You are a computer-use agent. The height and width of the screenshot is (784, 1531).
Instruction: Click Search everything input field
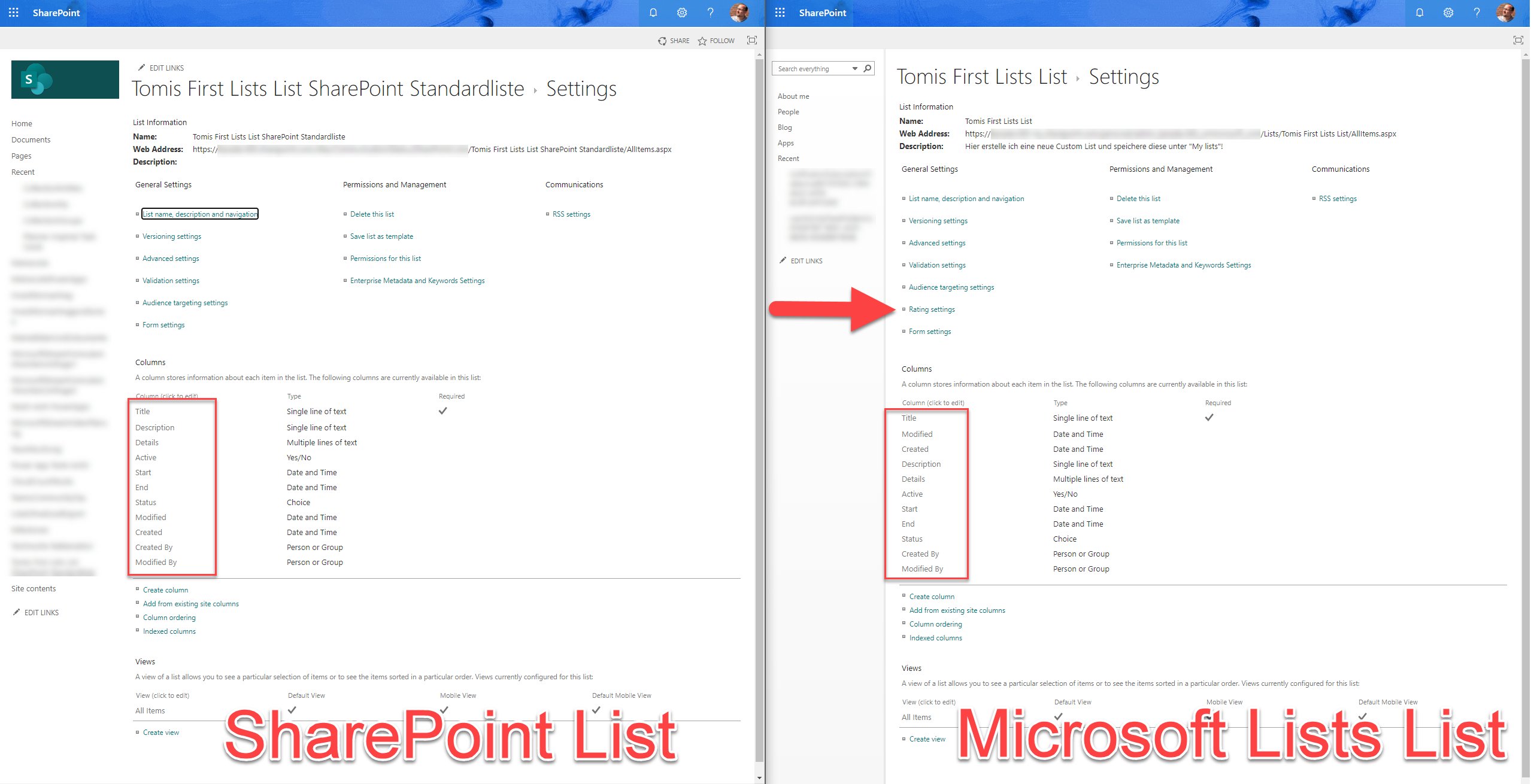(812, 69)
